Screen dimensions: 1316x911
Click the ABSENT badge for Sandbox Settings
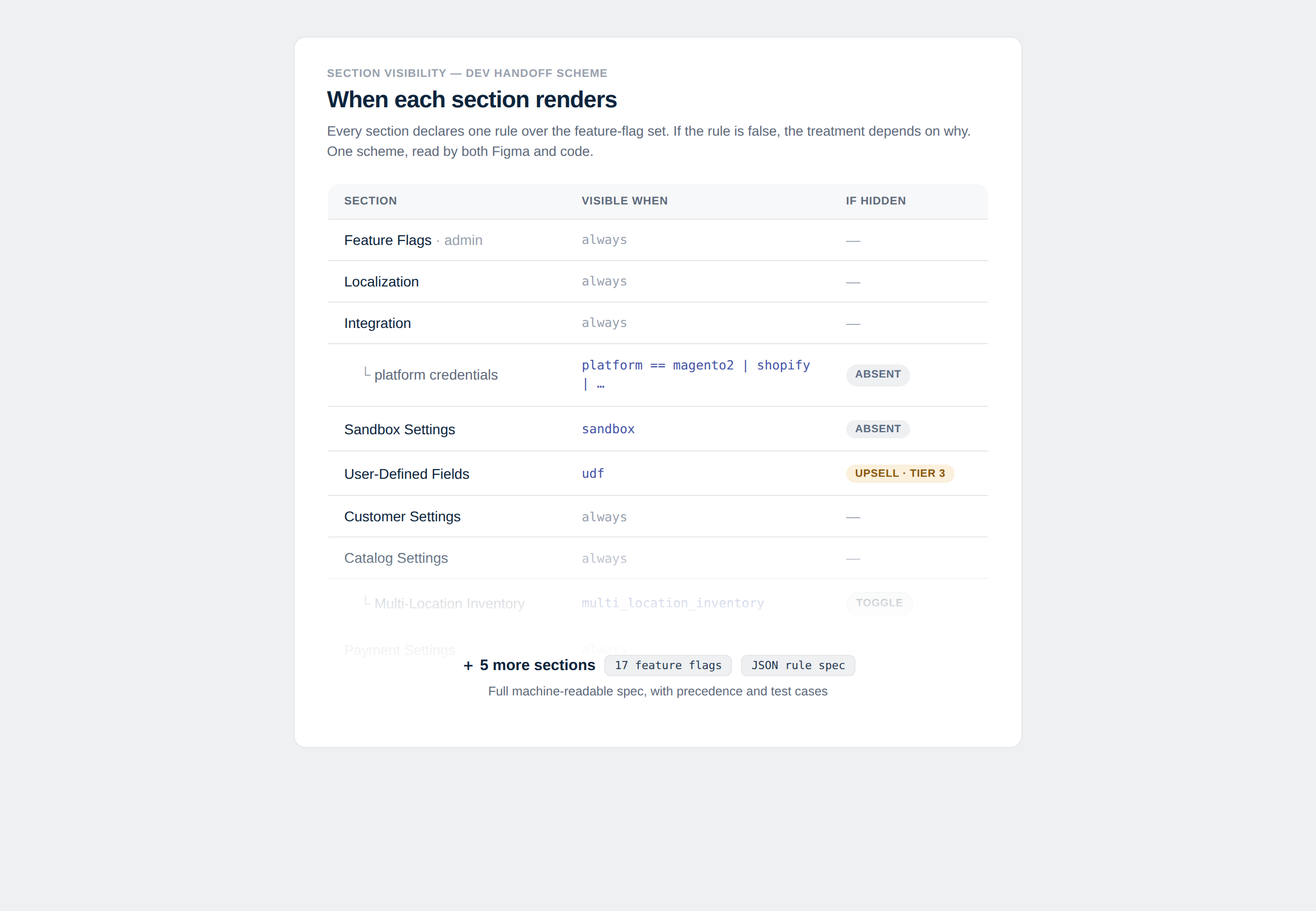pyautogui.click(x=878, y=429)
